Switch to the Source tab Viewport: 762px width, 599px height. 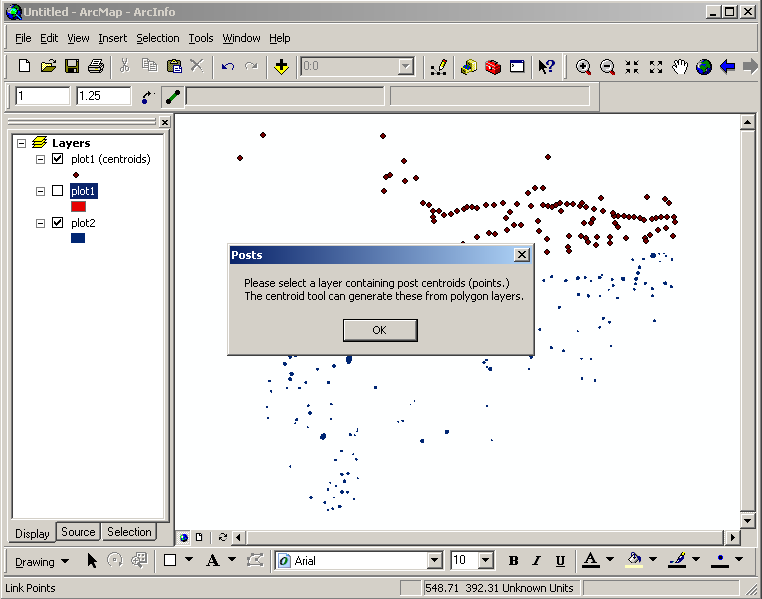tap(78, 532)
